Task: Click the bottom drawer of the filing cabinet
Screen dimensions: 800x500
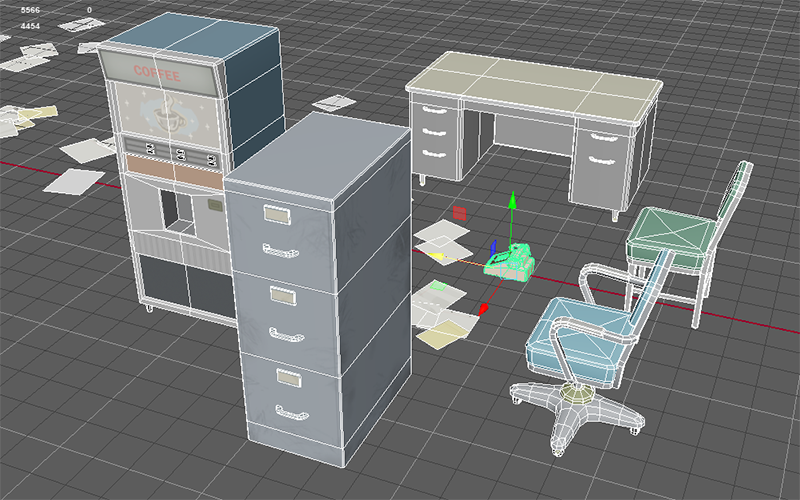Action: click(293, 398)
